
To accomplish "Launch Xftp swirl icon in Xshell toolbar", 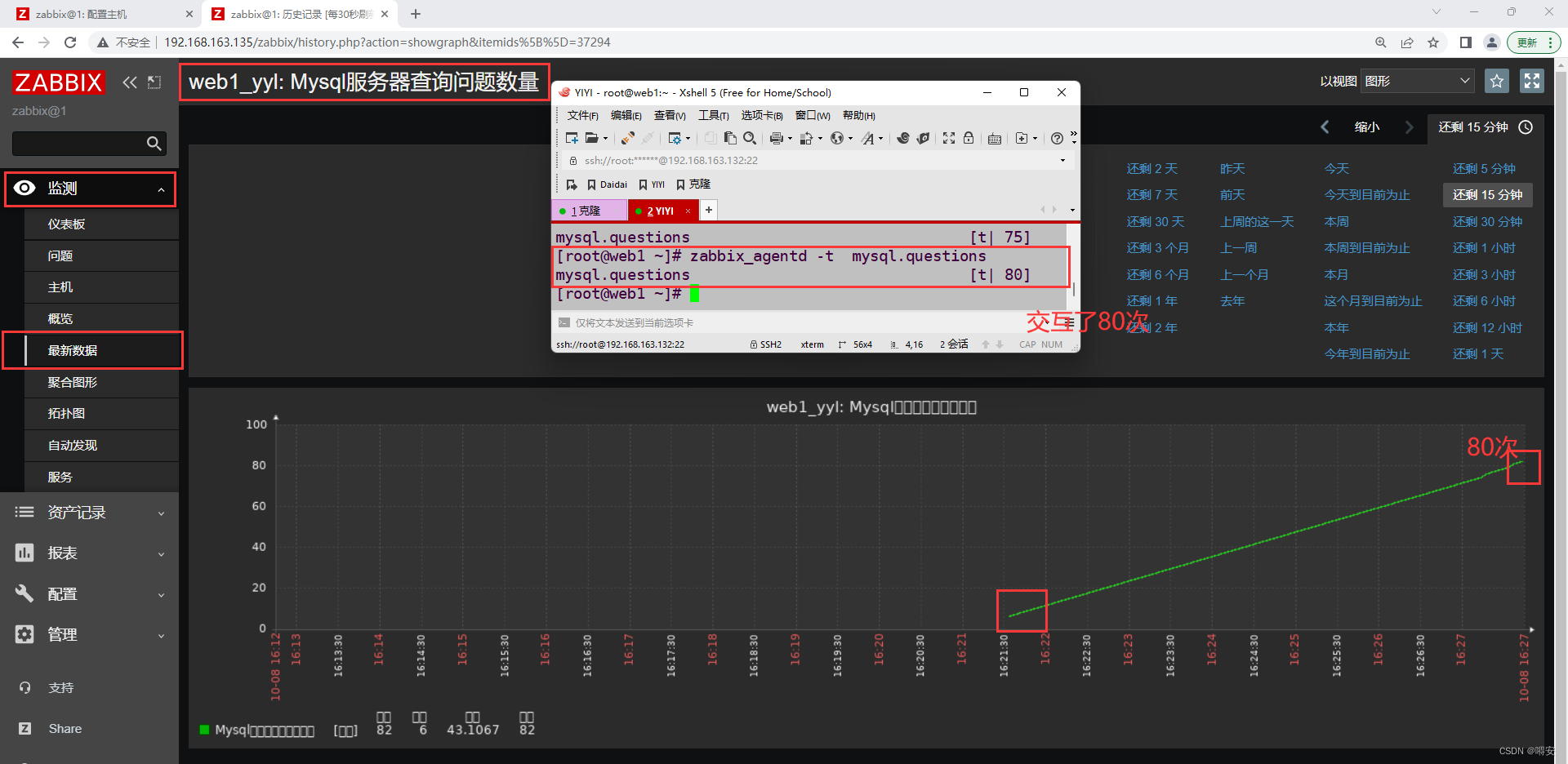I will coord(903,138).
